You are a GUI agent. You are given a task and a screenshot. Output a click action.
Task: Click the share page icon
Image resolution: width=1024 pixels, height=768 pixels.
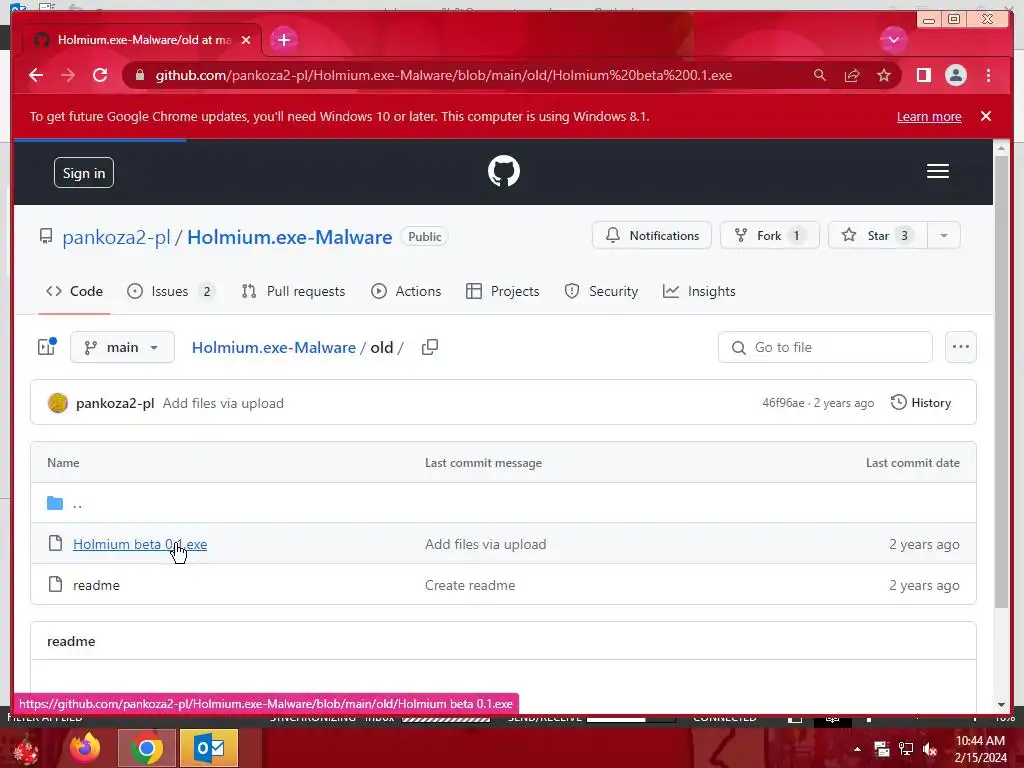pyautogui.click(x=852, y=75)
